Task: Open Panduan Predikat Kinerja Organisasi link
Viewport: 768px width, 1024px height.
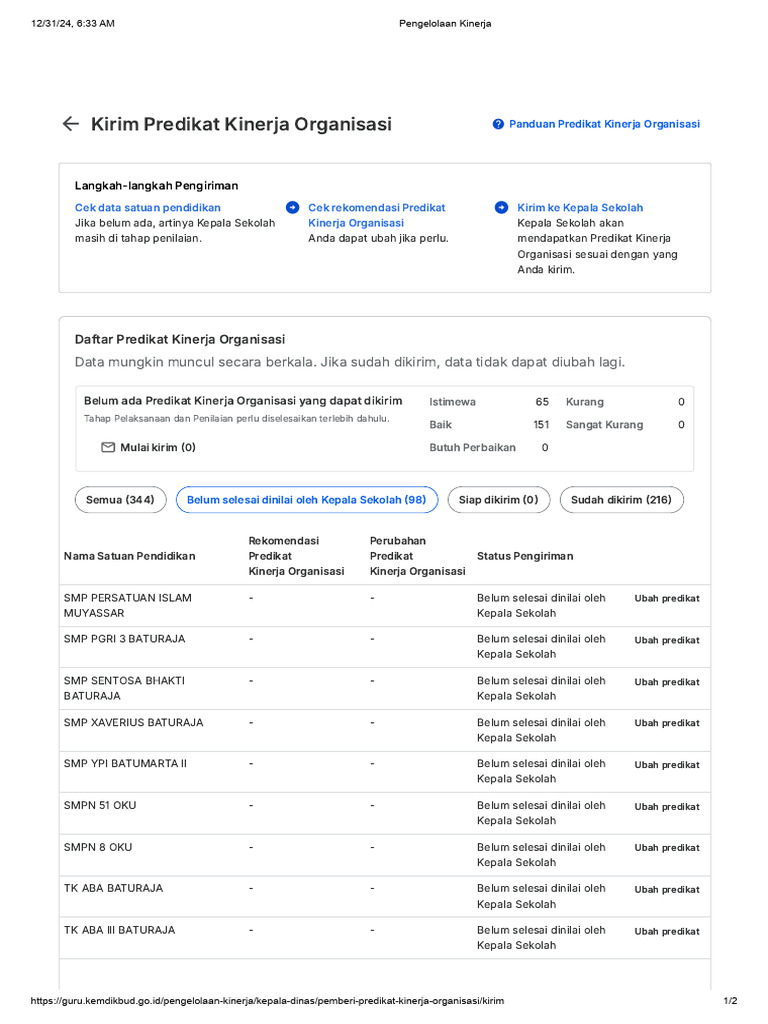Action: coord(604,124)
